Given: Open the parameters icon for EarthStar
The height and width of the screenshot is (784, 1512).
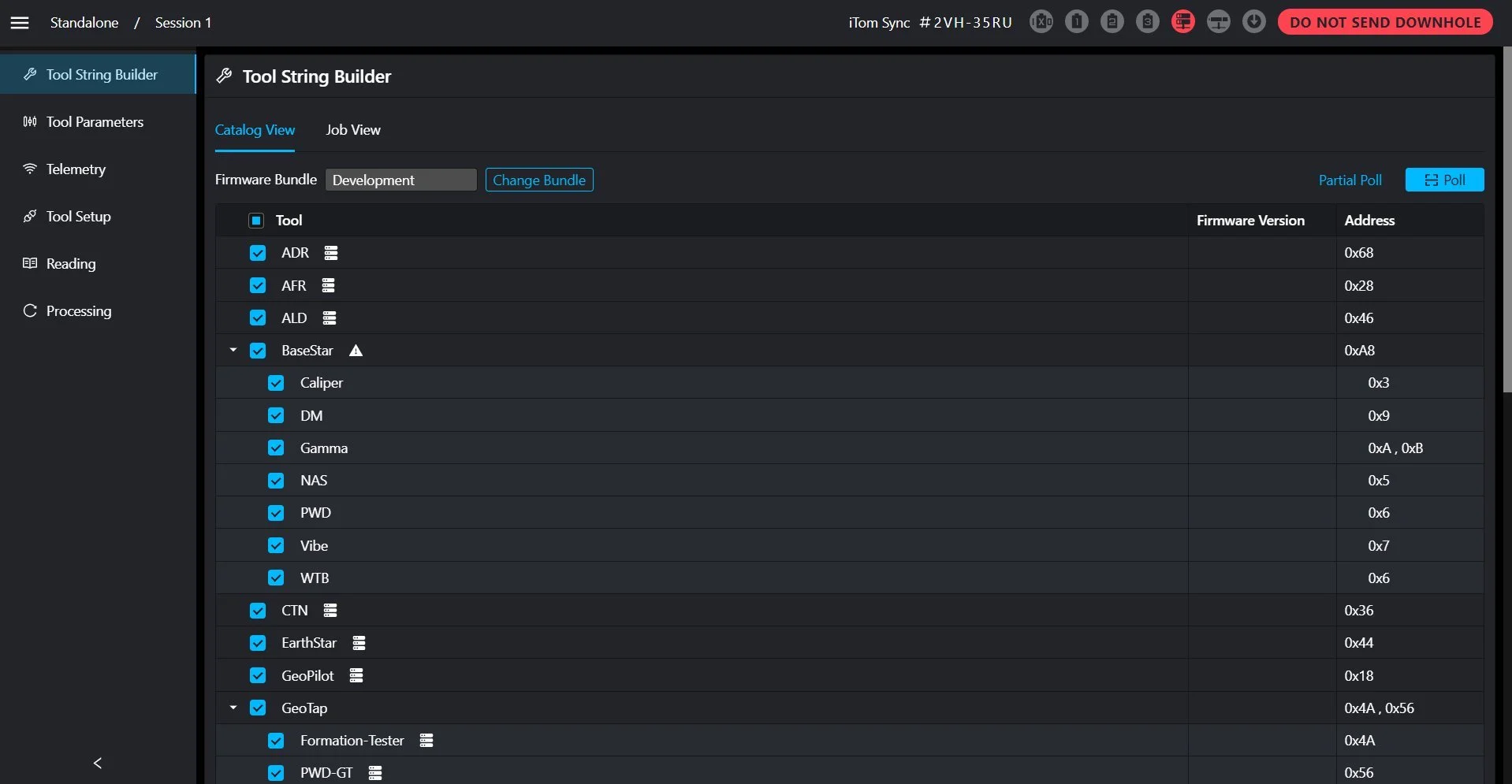Looking at the screenshot, I should tap(359, 642).
